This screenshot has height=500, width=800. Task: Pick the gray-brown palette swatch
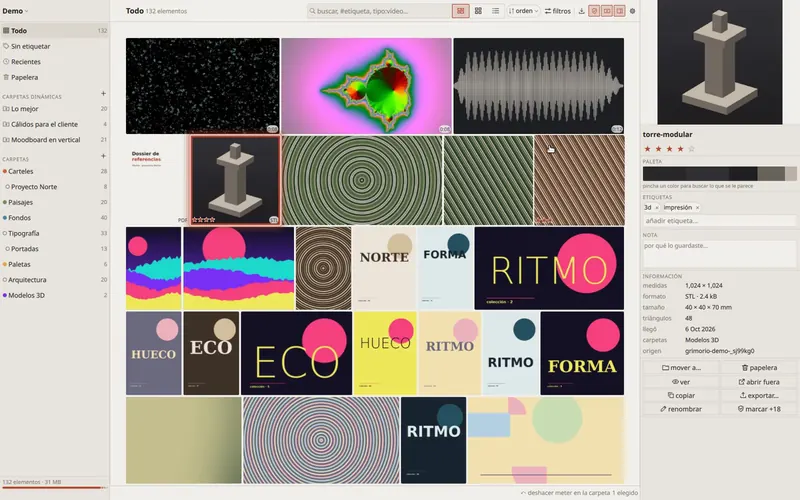tap(771, 173)
